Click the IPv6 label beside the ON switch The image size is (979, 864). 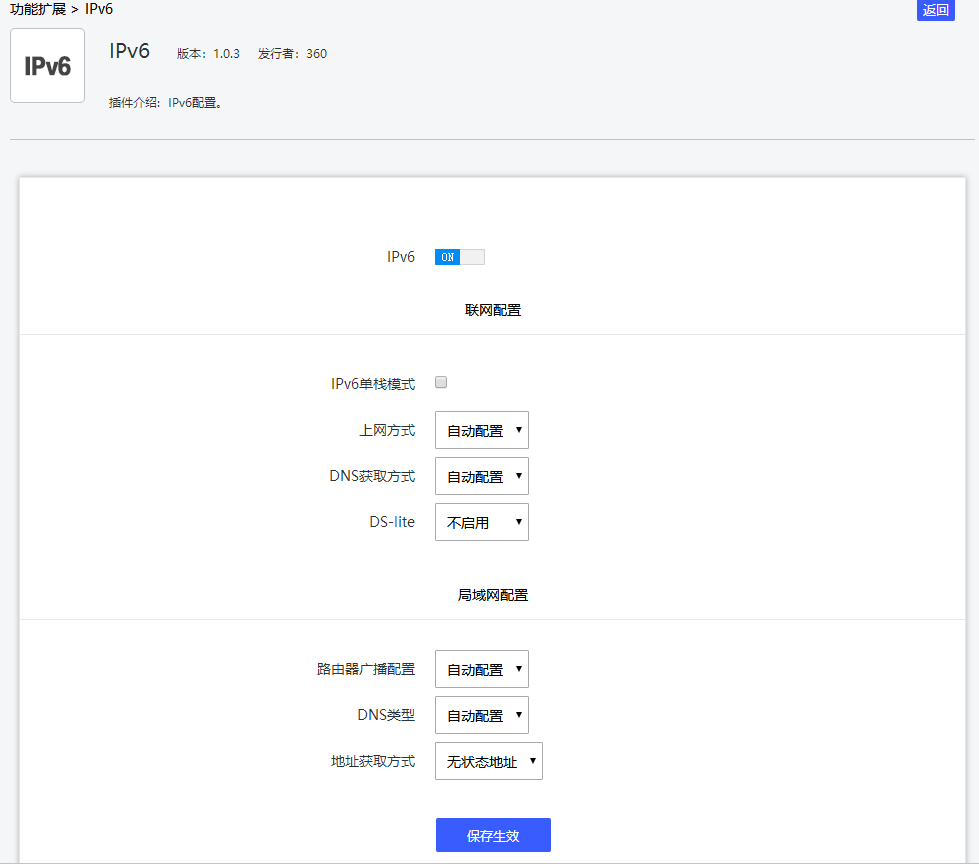click(x=401, y=257)
